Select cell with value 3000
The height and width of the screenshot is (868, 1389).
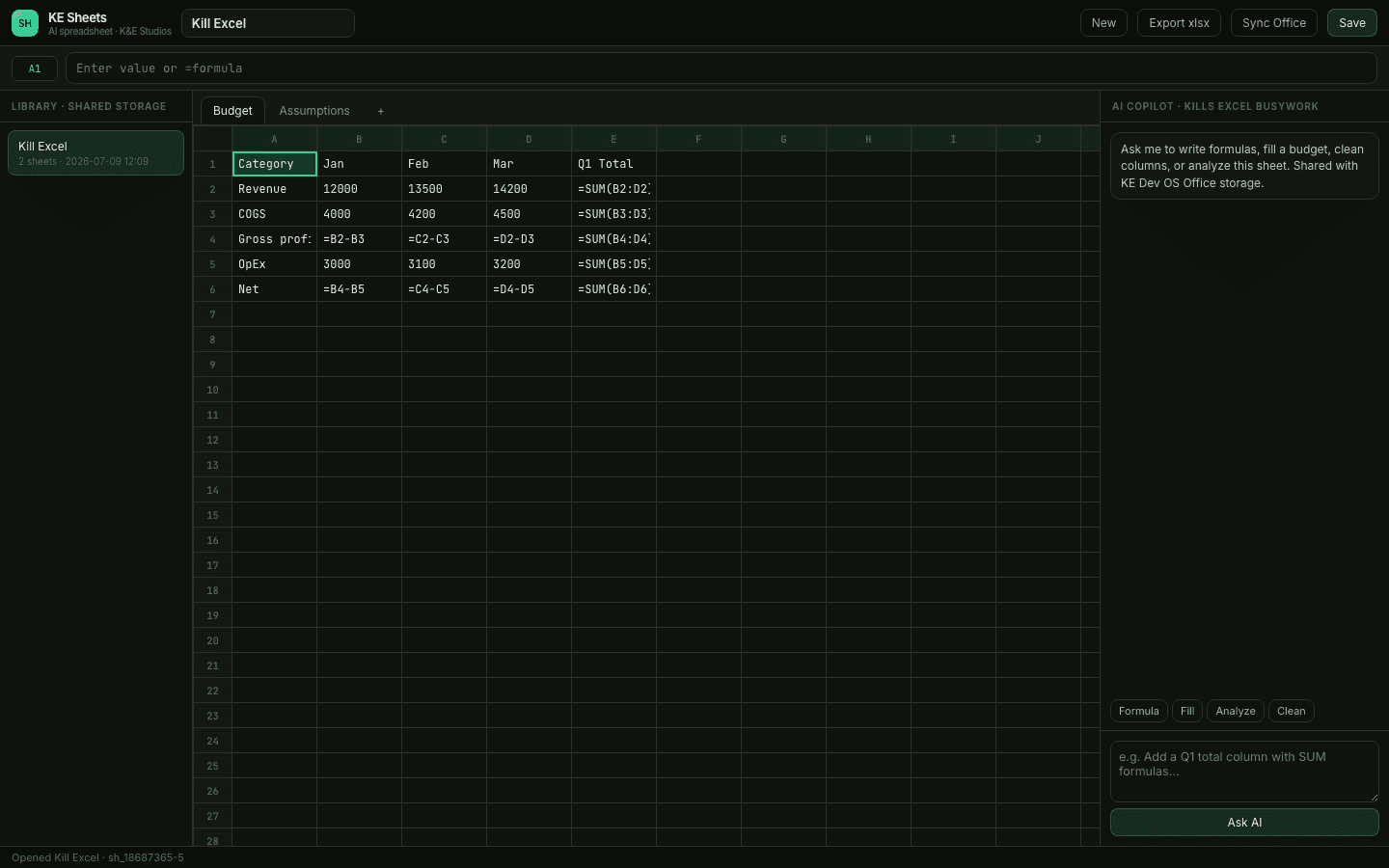pos(359,264)
